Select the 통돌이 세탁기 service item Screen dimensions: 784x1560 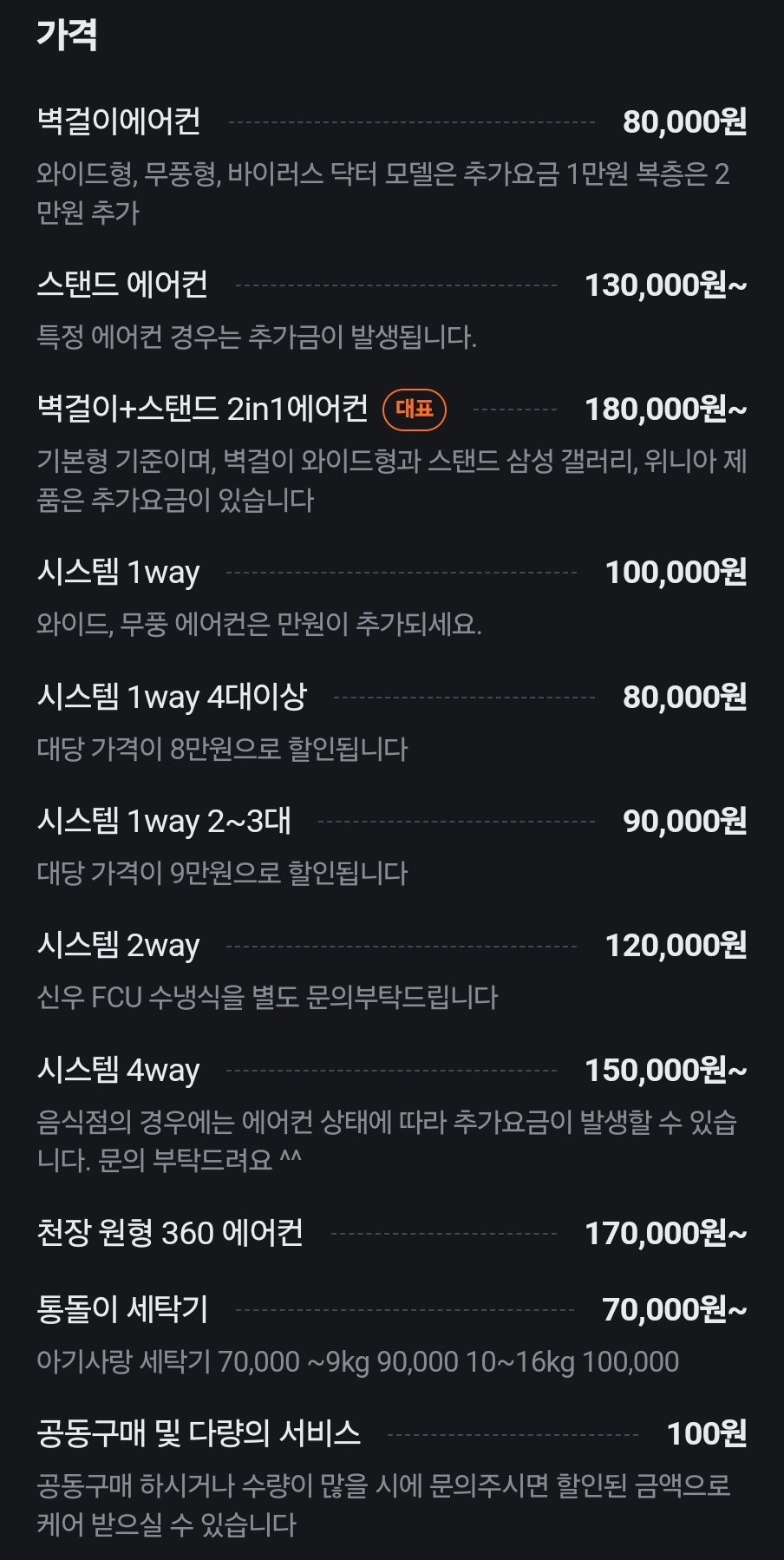pyautogui.click(x=122, y=1308)
